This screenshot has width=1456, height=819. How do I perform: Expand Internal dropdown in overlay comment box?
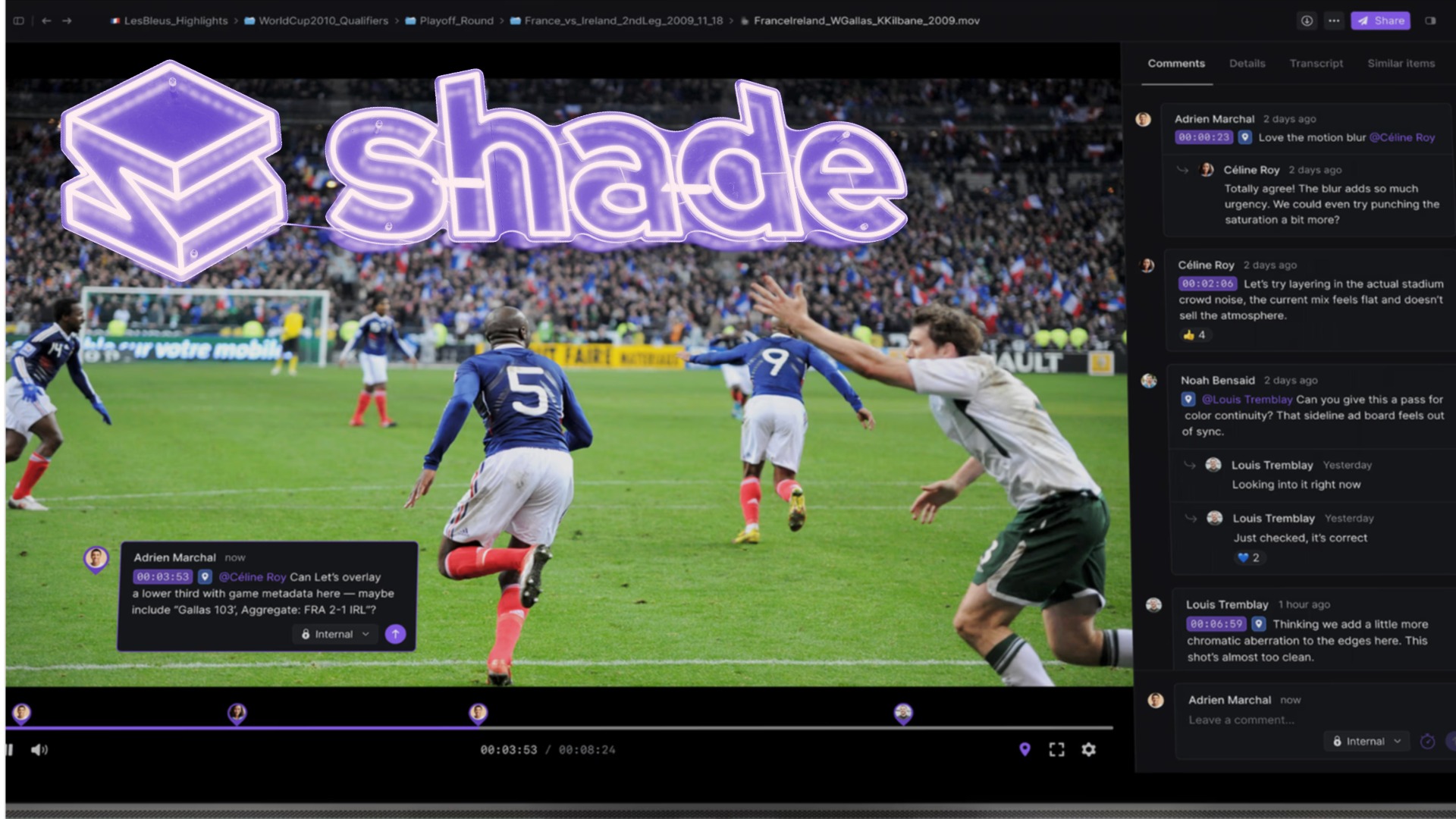click(335, 634)
